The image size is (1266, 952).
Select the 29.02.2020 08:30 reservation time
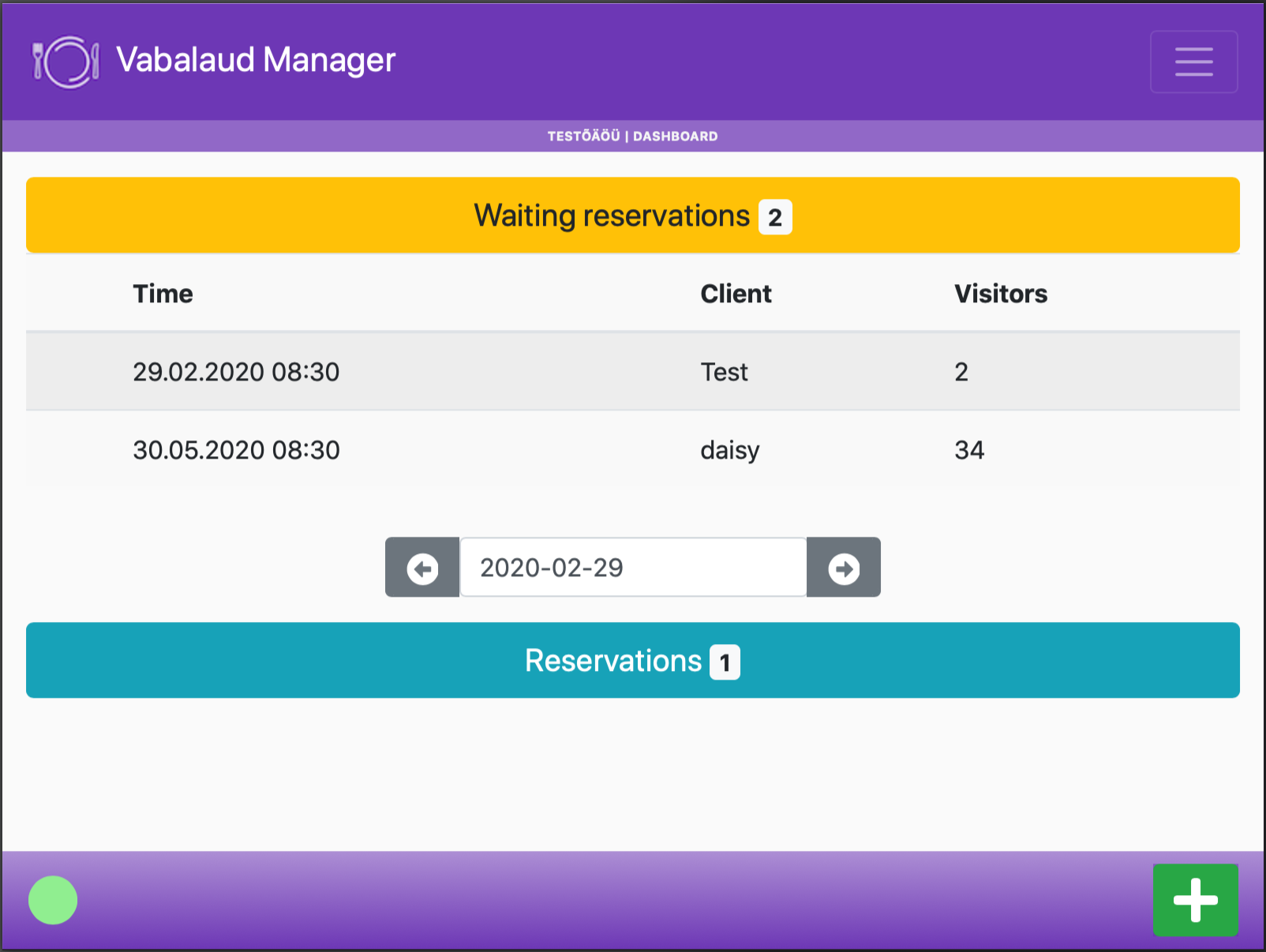coord(236,372)
